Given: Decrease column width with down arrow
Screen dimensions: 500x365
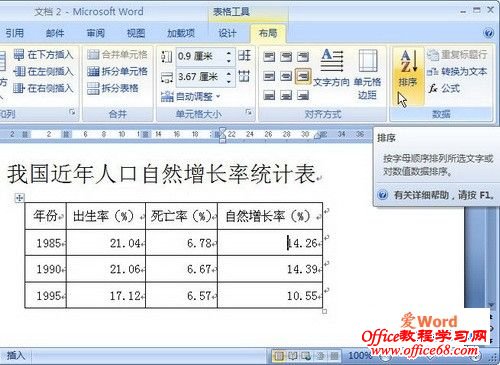Looking at the screenshot, I should click(x=229, y=81).
